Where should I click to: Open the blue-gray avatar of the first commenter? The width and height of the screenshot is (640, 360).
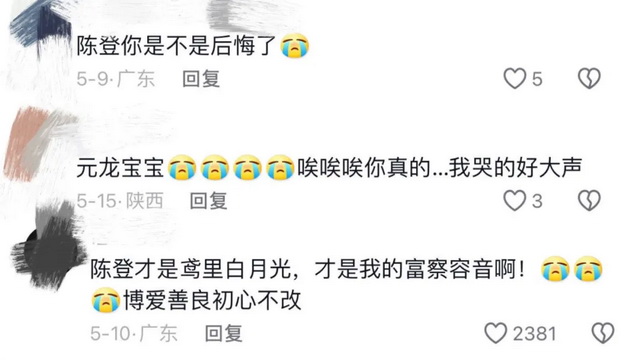41,29
